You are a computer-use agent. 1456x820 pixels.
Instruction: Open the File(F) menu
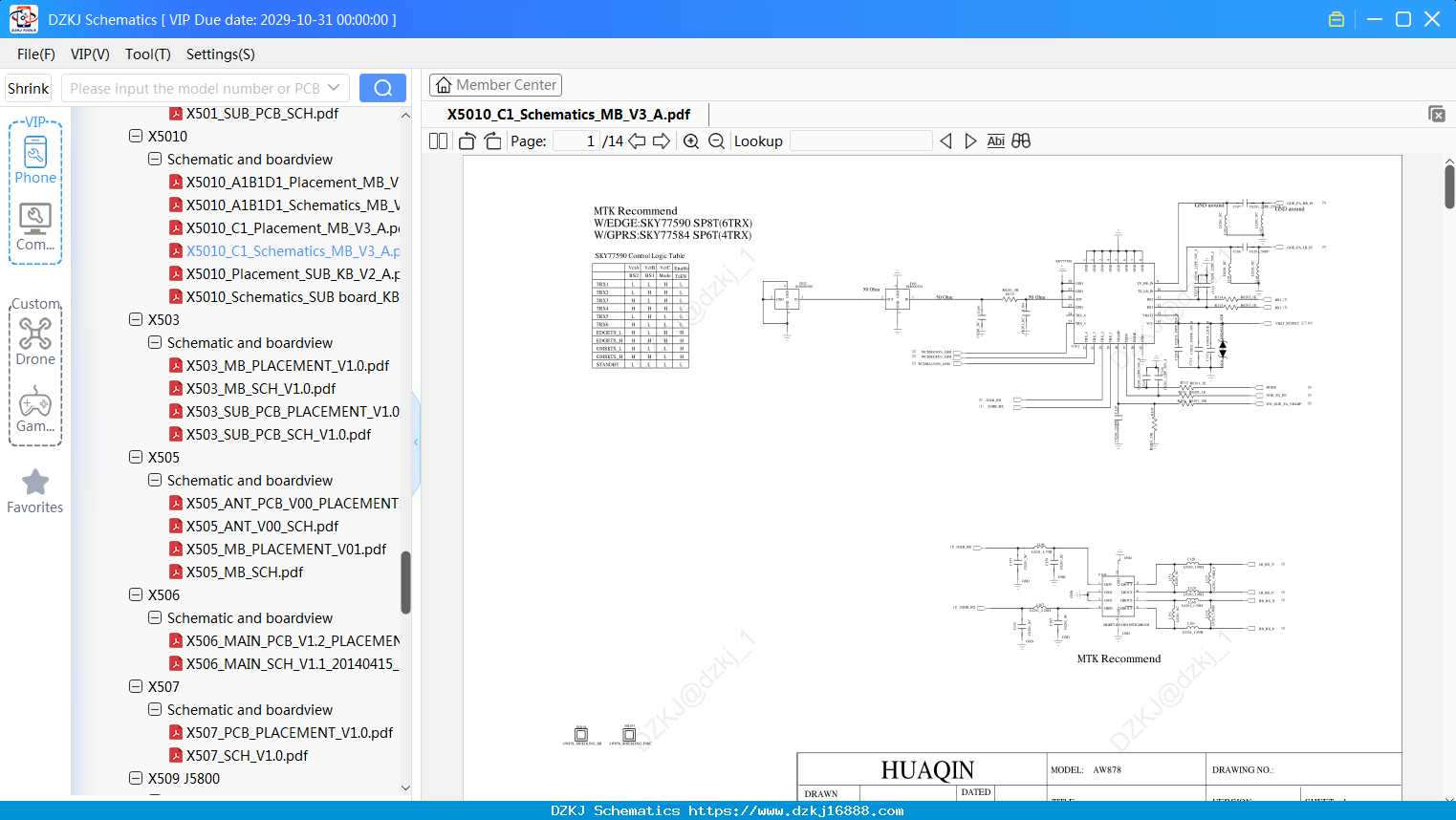36,54
